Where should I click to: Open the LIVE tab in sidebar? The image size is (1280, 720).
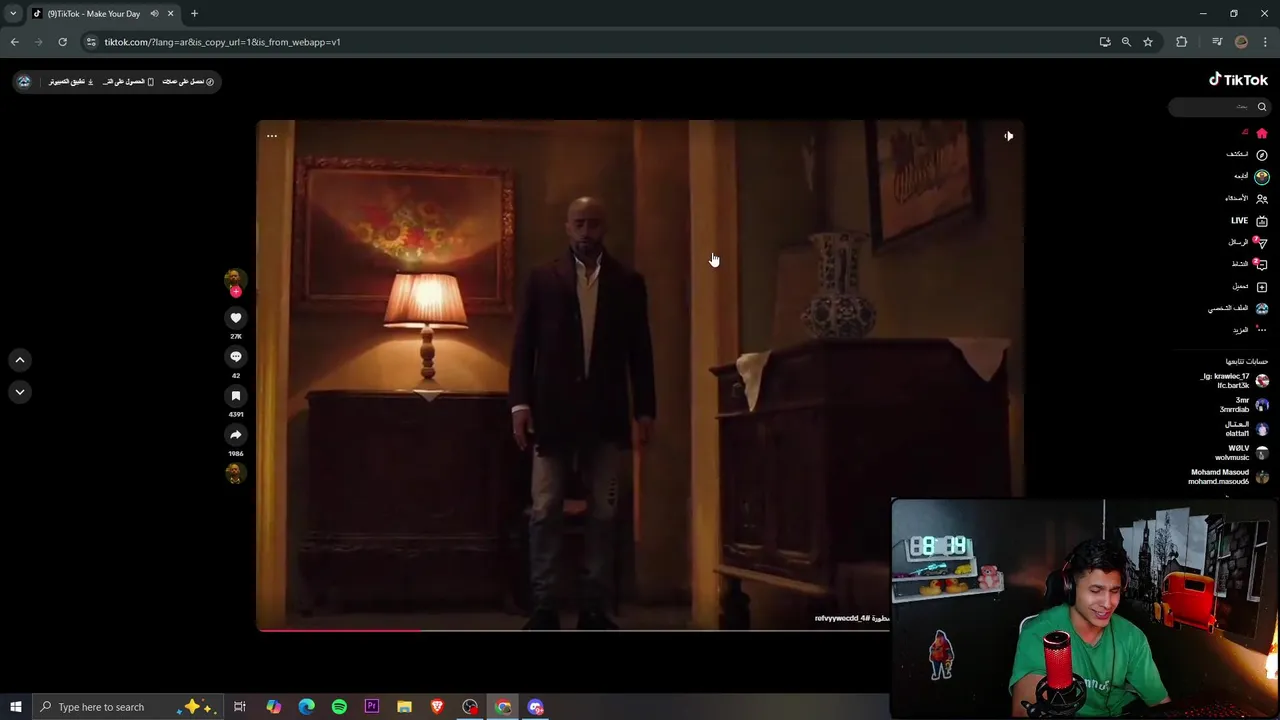point(1249,221)
